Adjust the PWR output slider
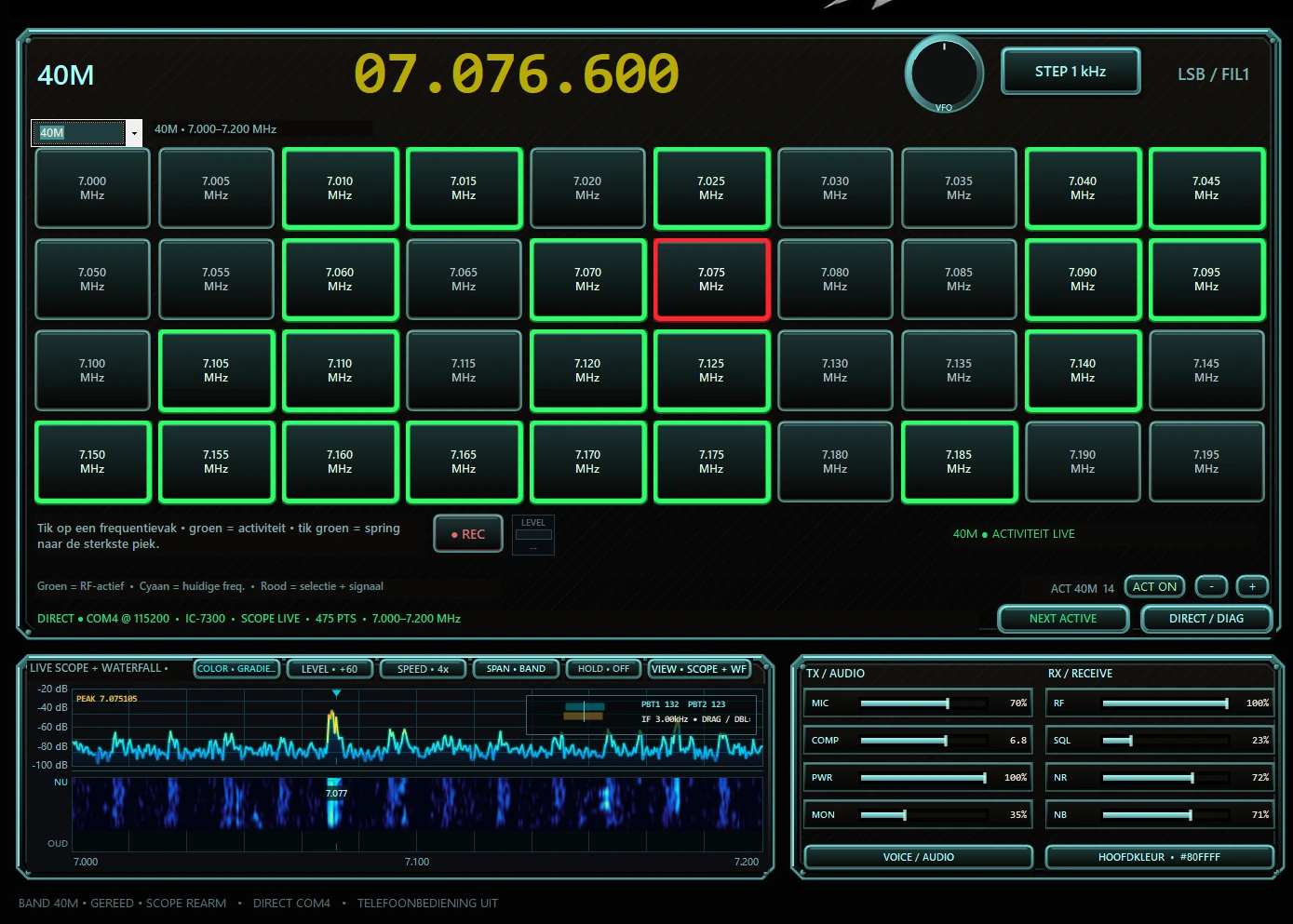Screen dimensions: 1293x924 click(923, 778)
